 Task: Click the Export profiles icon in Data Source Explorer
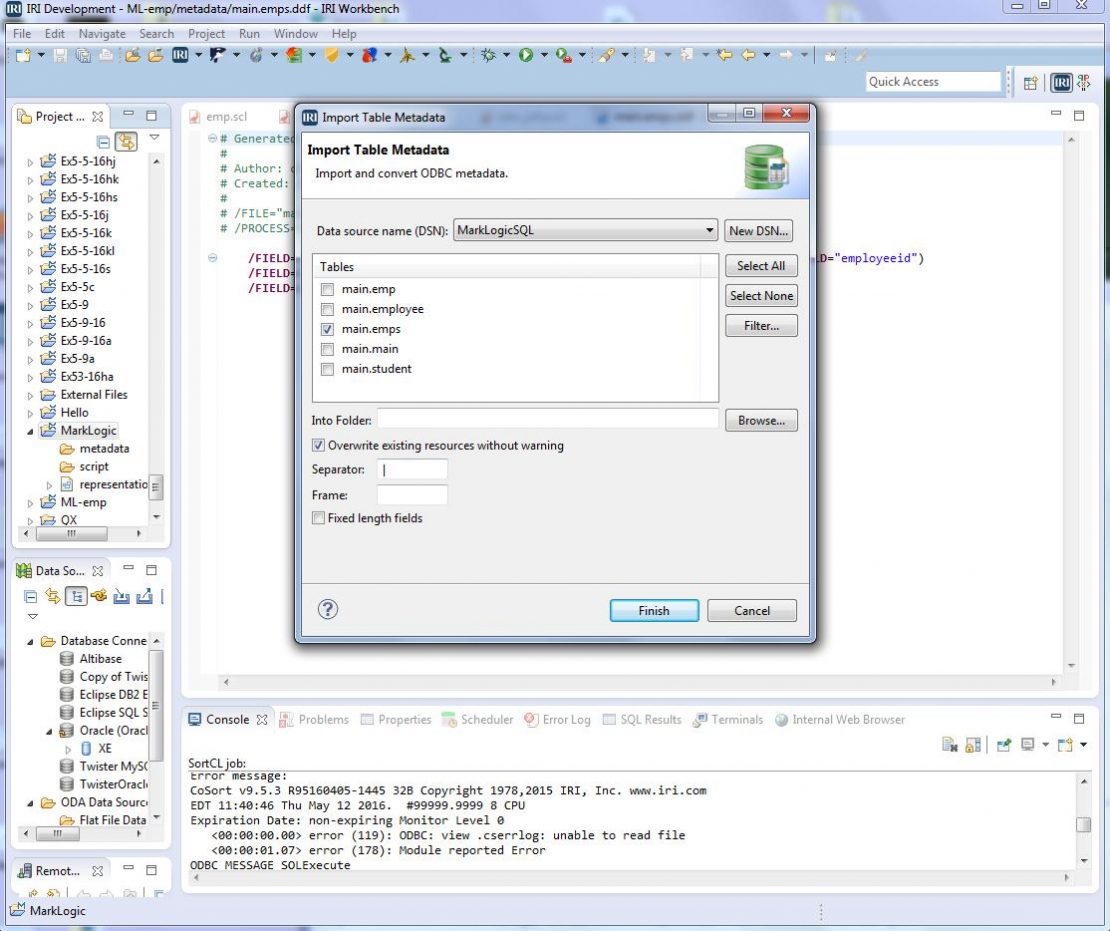144,596
